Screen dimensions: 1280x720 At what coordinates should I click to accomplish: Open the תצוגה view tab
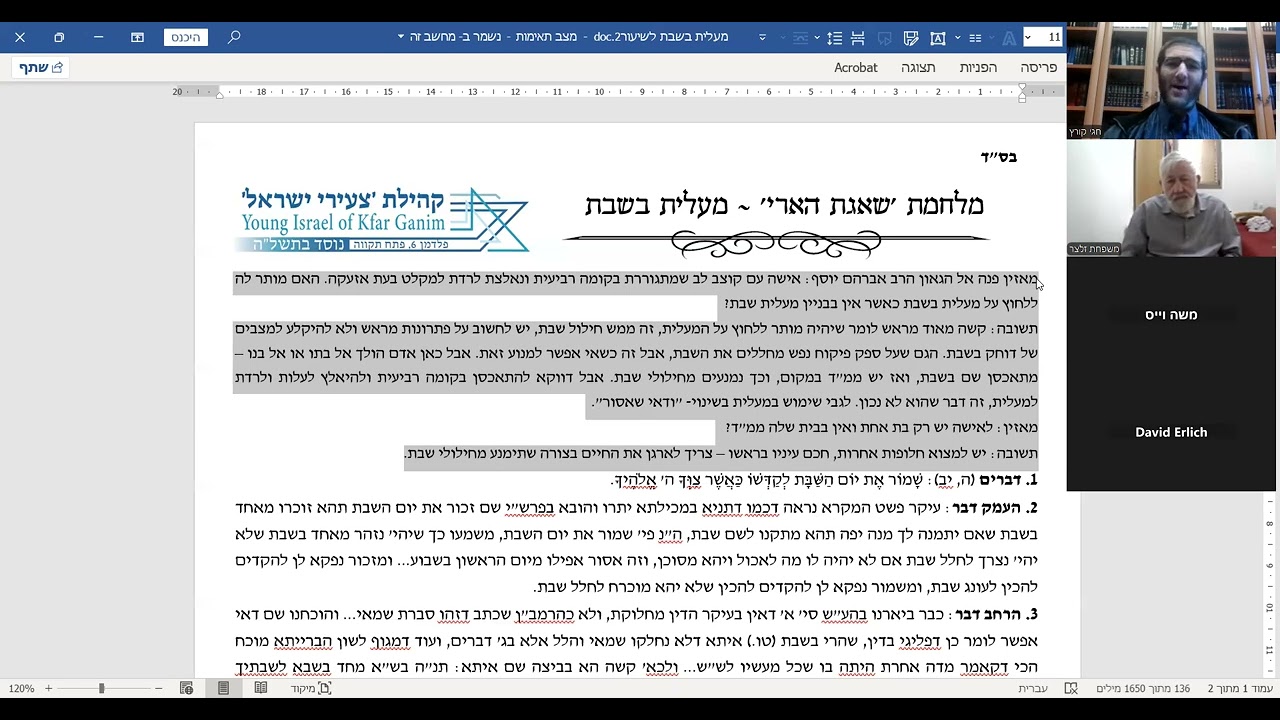tap(918, 67)
